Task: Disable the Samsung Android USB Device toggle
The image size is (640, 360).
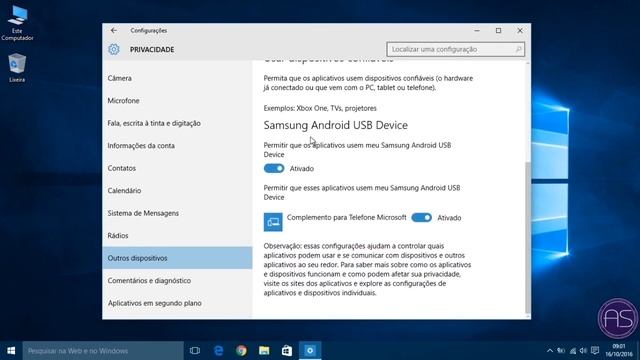Action: [x=274, y=168]
